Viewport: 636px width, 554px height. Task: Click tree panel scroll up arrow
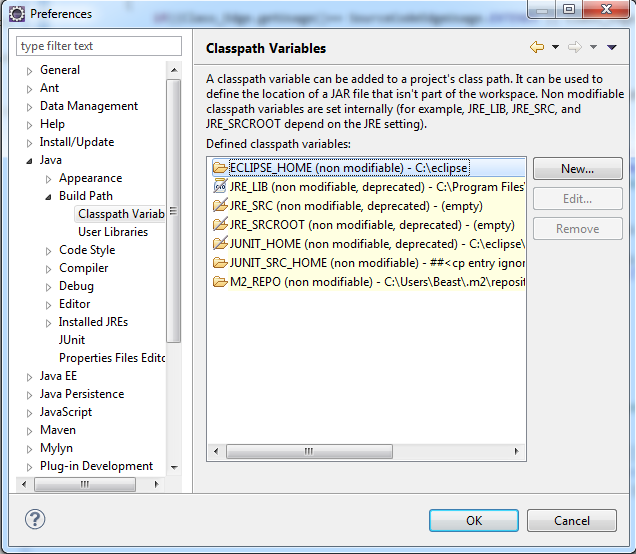coord(174,70)
